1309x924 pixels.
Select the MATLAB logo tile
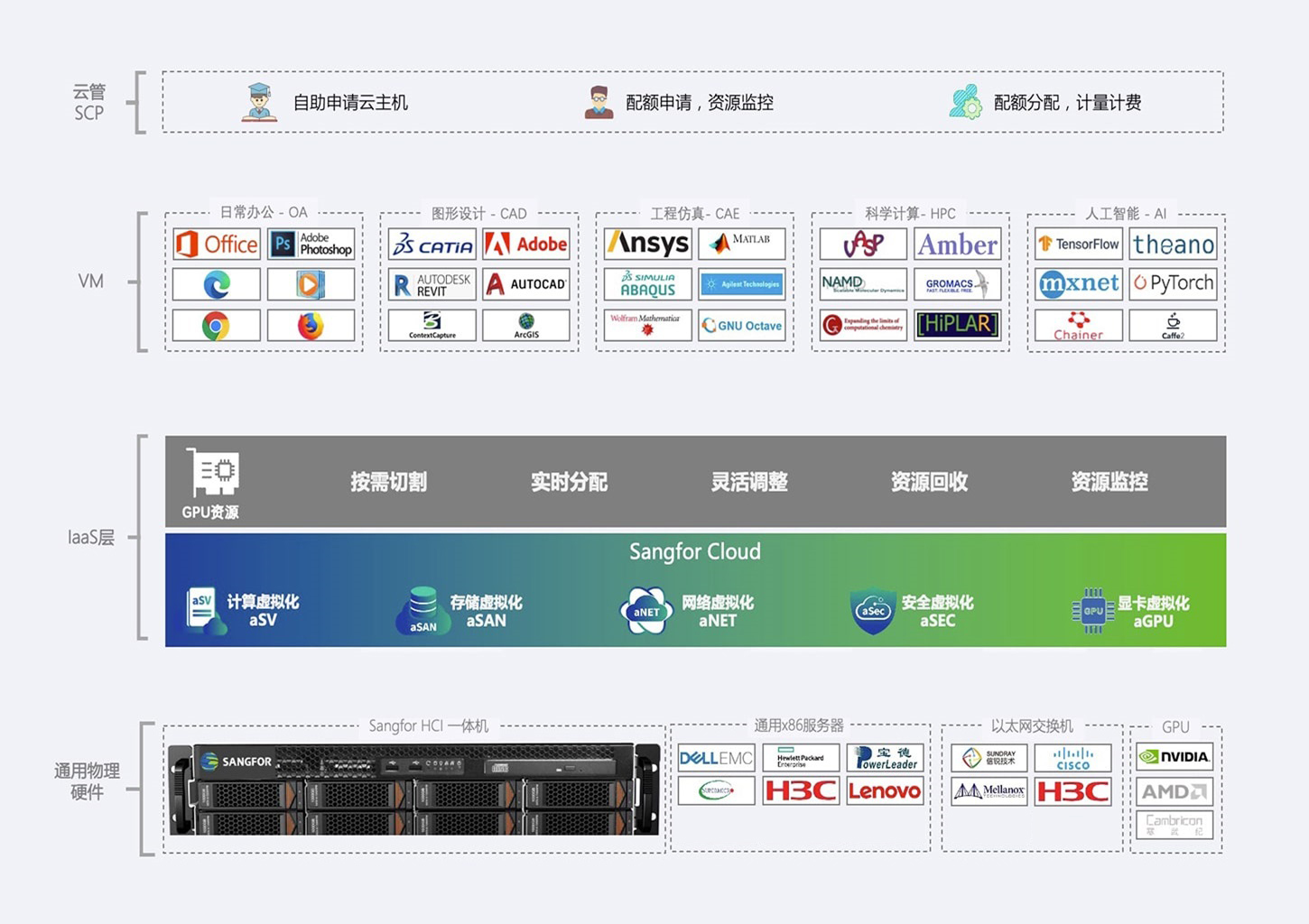point(741,244)
